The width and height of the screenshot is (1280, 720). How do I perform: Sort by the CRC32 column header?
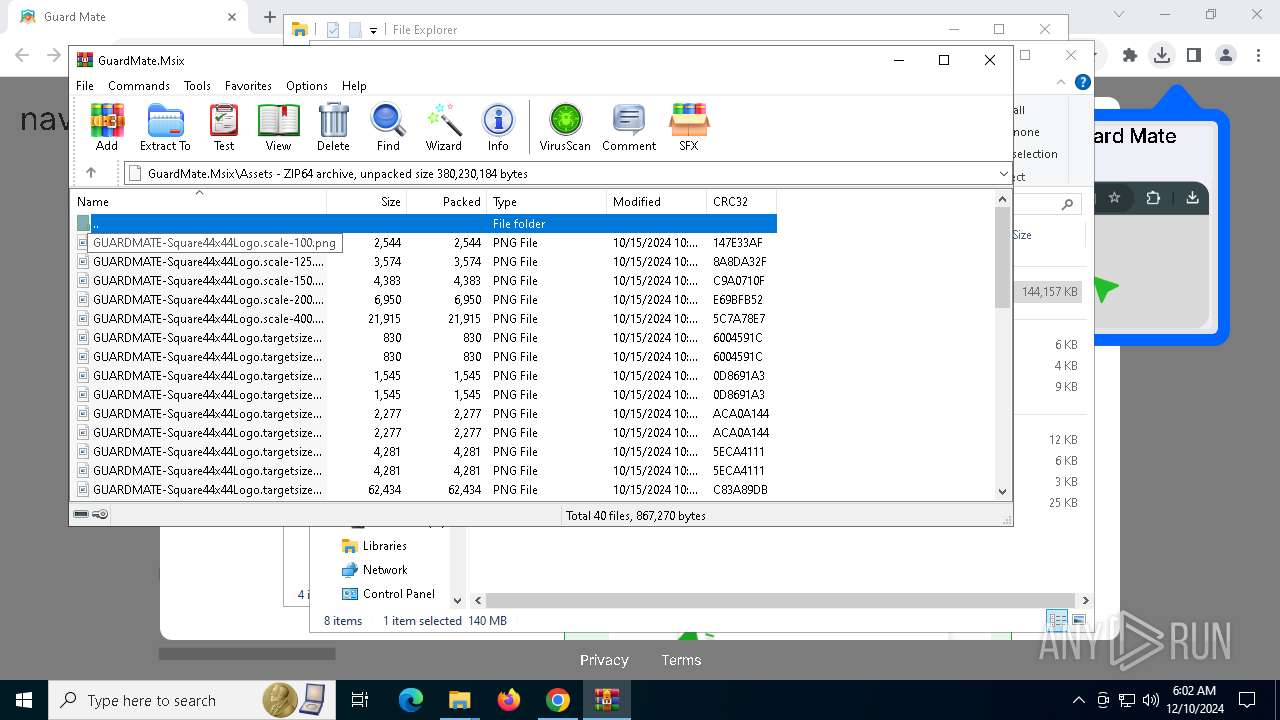pyautogui.click(x=741, y=201)
